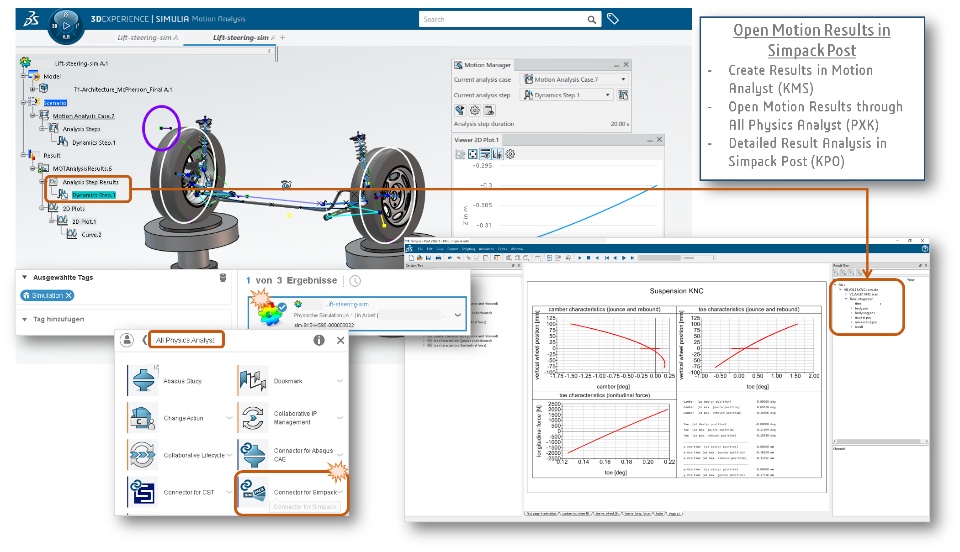Viewport: 960px width, 552px height.
Task: Collapse Model node in tree
Action: point(24,76)
